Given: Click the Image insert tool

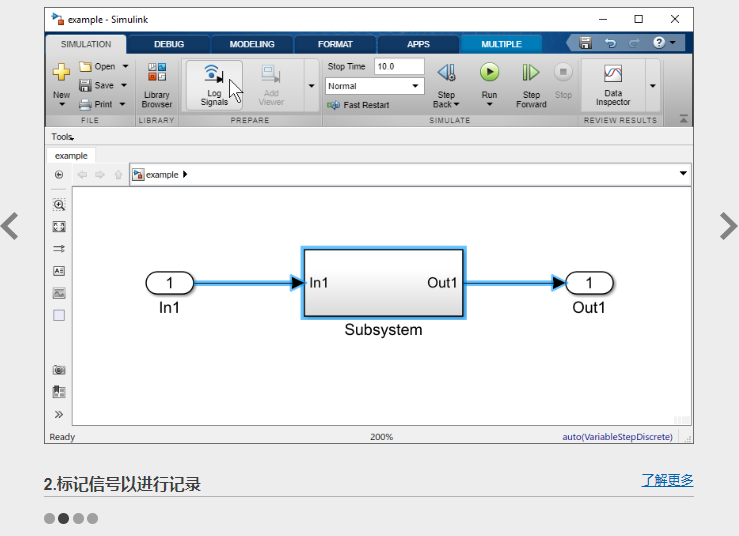Looking at the screenshot, I should (x=59, y=293).
